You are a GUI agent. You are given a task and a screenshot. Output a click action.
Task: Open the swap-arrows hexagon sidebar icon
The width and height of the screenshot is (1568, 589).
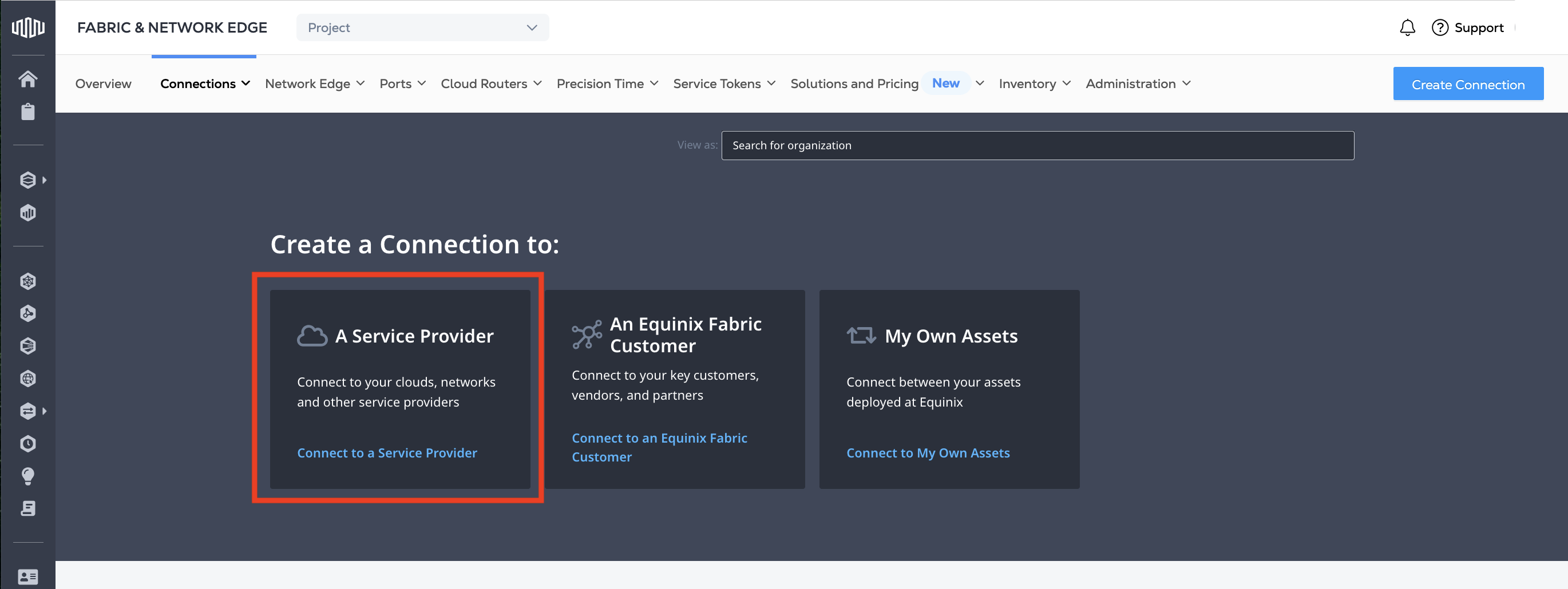[x=27, y=411]
